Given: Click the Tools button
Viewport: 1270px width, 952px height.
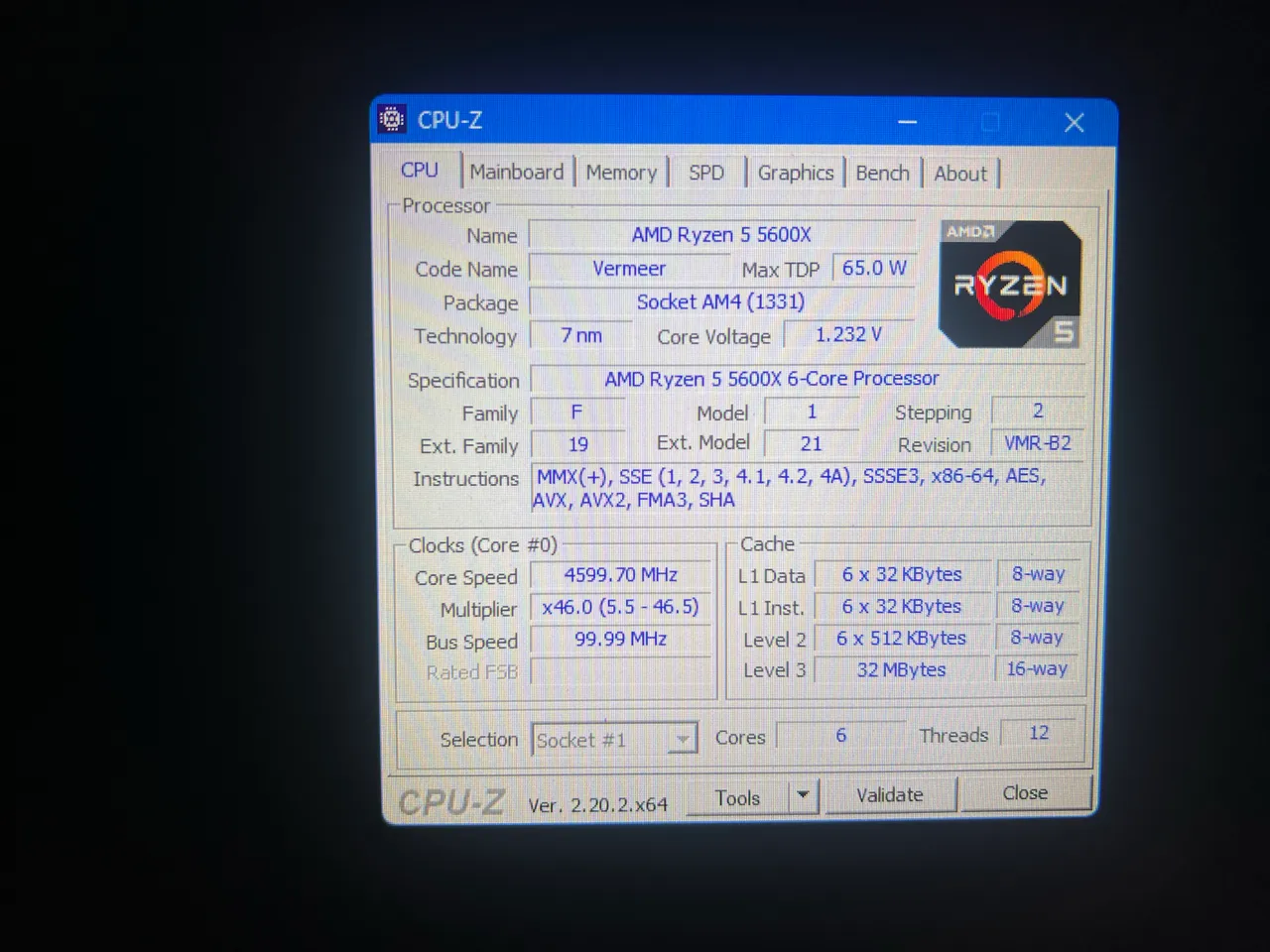Looking at the screenshot, I should [x=738, y=797].
